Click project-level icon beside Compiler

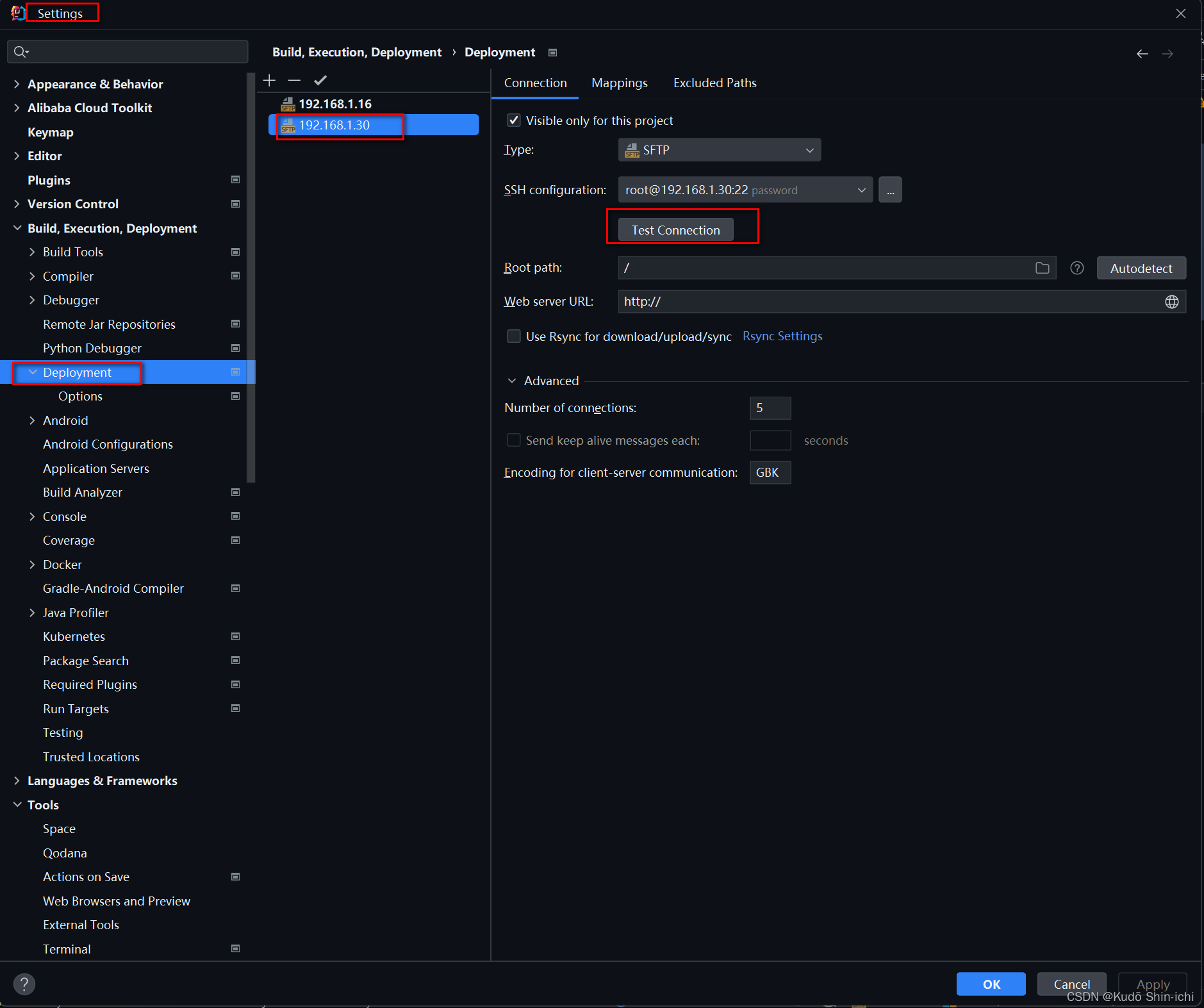[x=235, y=276]
